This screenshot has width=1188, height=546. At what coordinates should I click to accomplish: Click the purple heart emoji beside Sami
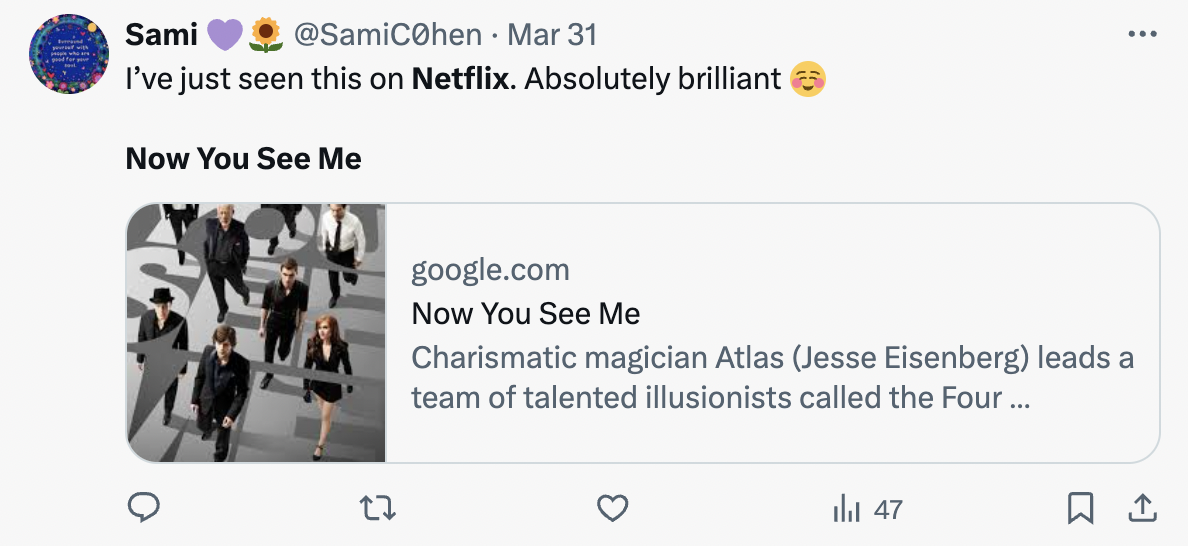226,35
